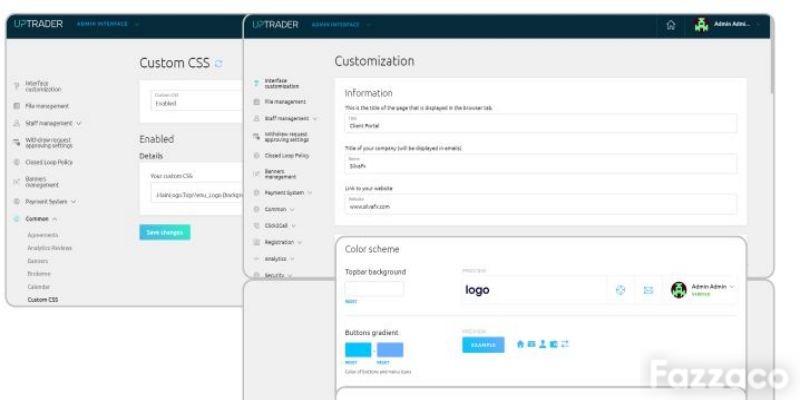Pick the Topbar background color swatch

pyautogui.click(x=374, y=289)
